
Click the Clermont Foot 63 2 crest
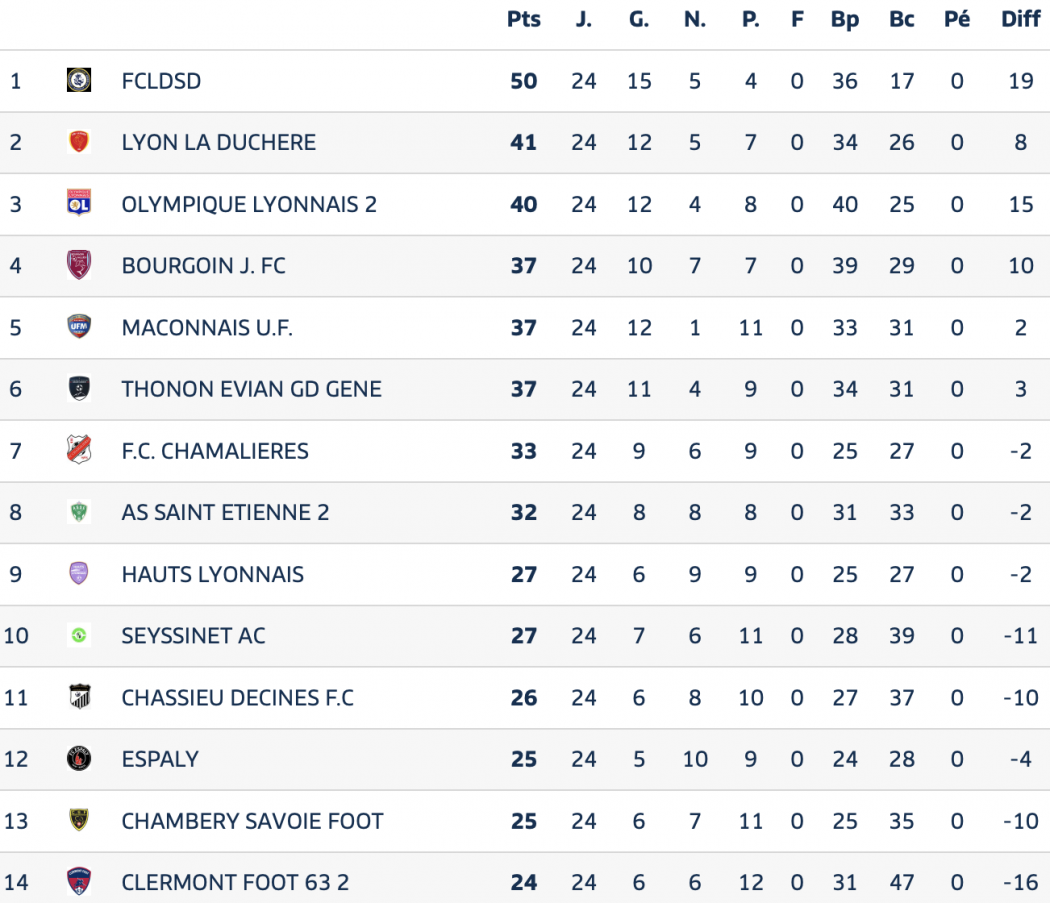coord(79,882)
